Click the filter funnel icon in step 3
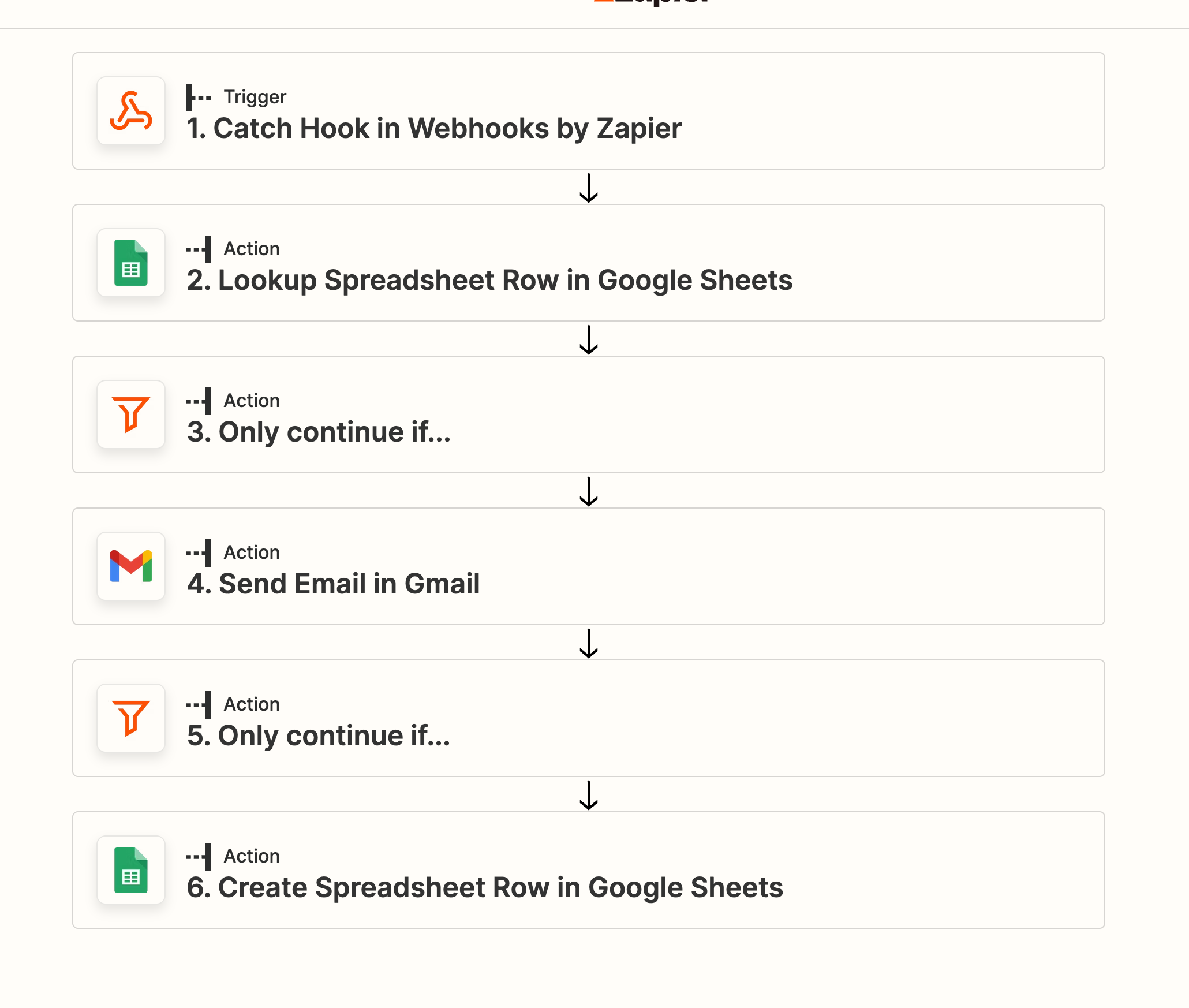This screenshot has width=1189, height=1008. pyautogui.click(x=131, y=415)
